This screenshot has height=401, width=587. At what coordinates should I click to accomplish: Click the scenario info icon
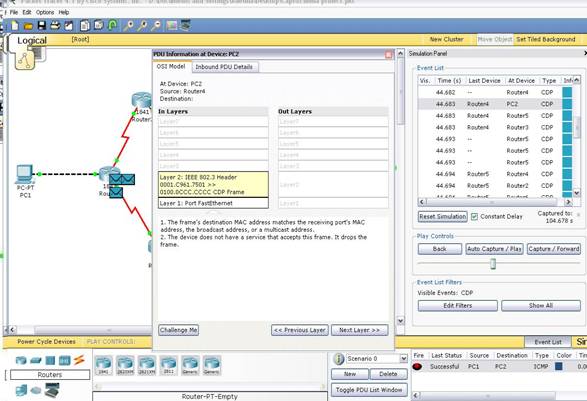pyautogui.click(x=338, y=359)
